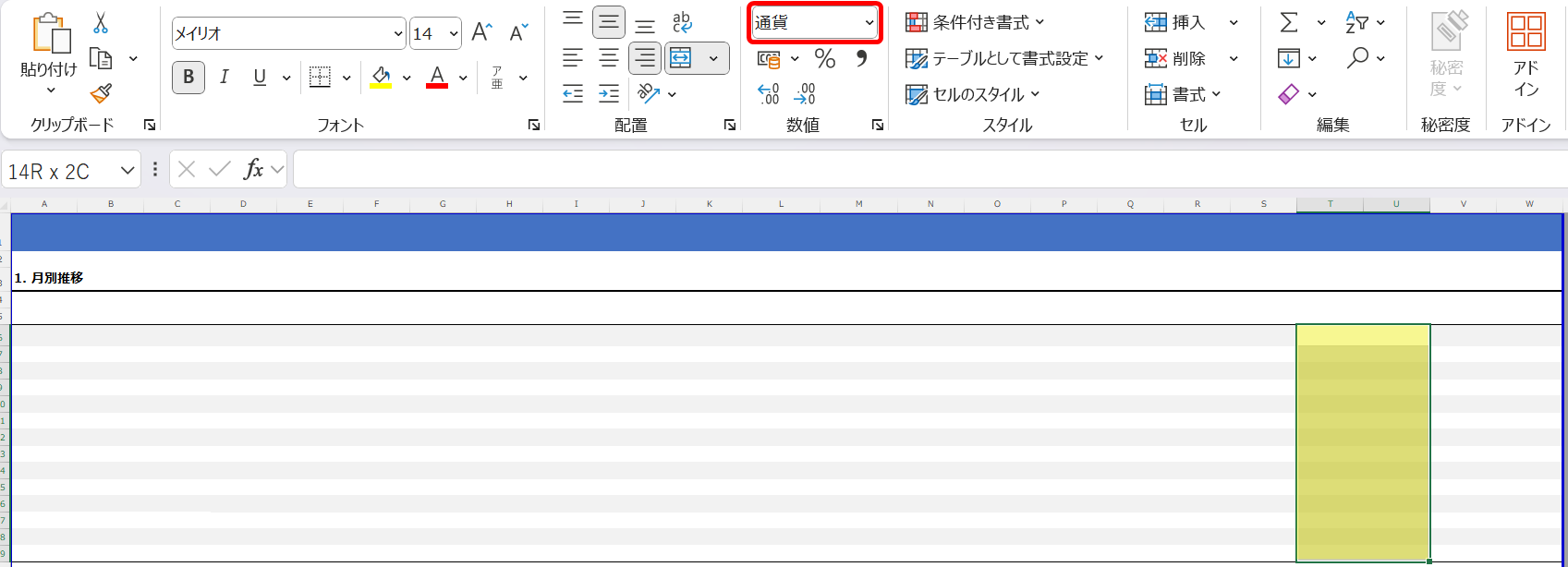Click the Comma Style icon
The width and height of the screenshot is (1568, 567).
click(861, 59)
